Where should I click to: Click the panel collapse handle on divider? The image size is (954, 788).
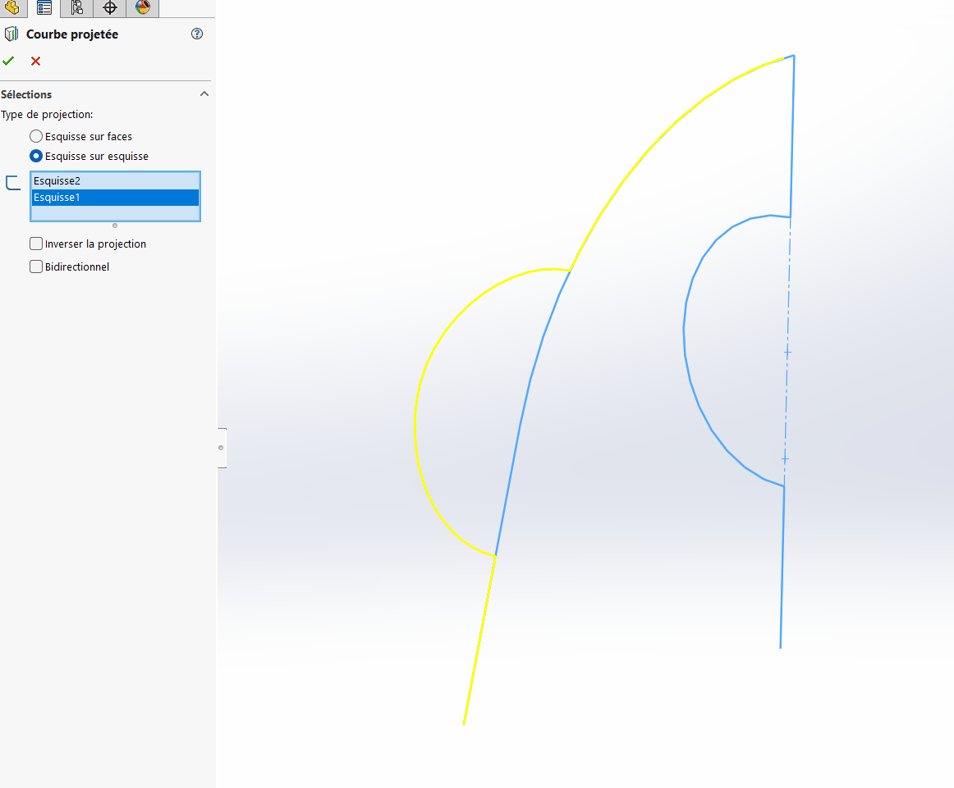[221, 448]
